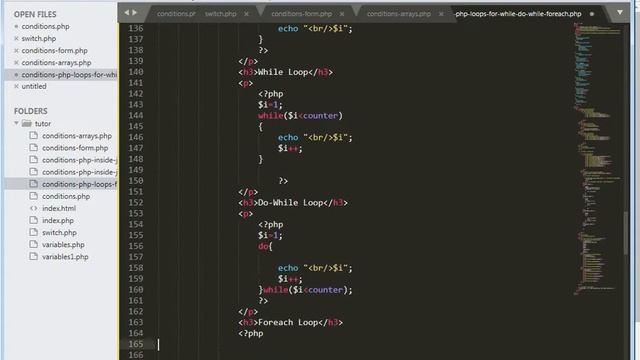
Task: Open conditions-php-loops-f in tutor folder
Action: 79,184
